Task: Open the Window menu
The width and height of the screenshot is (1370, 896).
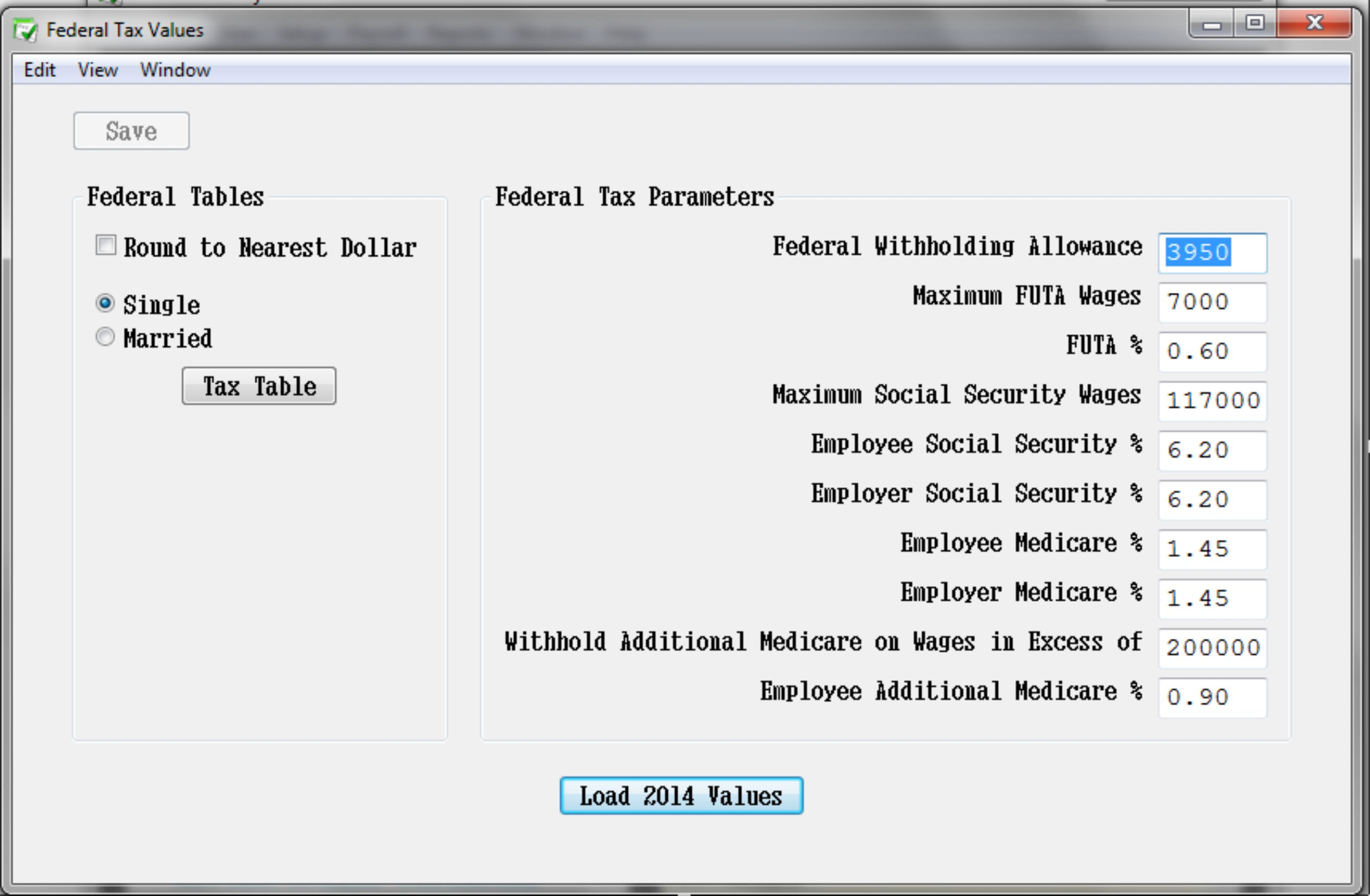Action: click(176, 69)
